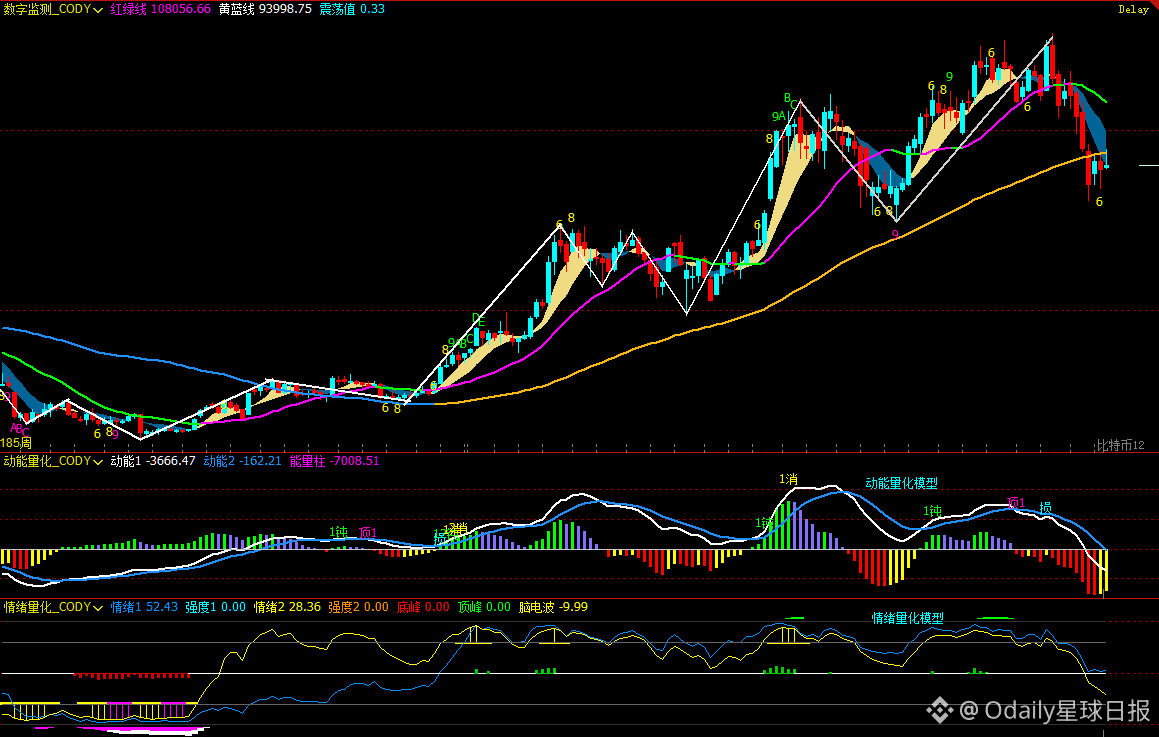Expand the 情绪量化_CODY indicator dropdown arrow
Screen dimensions: 1159x737
98,608
